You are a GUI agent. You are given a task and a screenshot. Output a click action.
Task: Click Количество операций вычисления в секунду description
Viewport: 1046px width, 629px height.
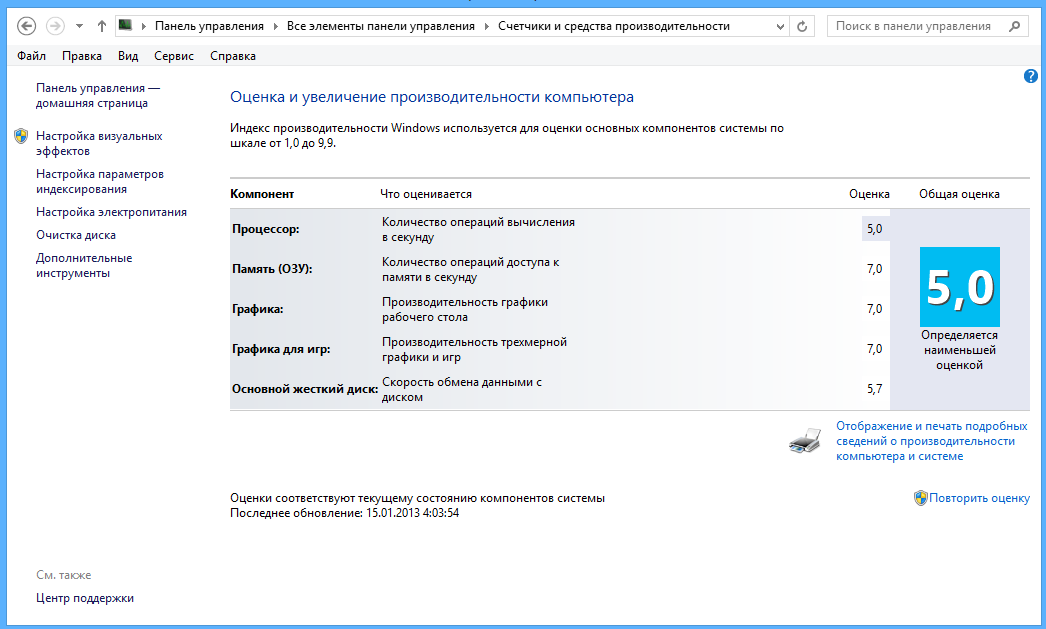pyautogui.click(x=478, y=229)
